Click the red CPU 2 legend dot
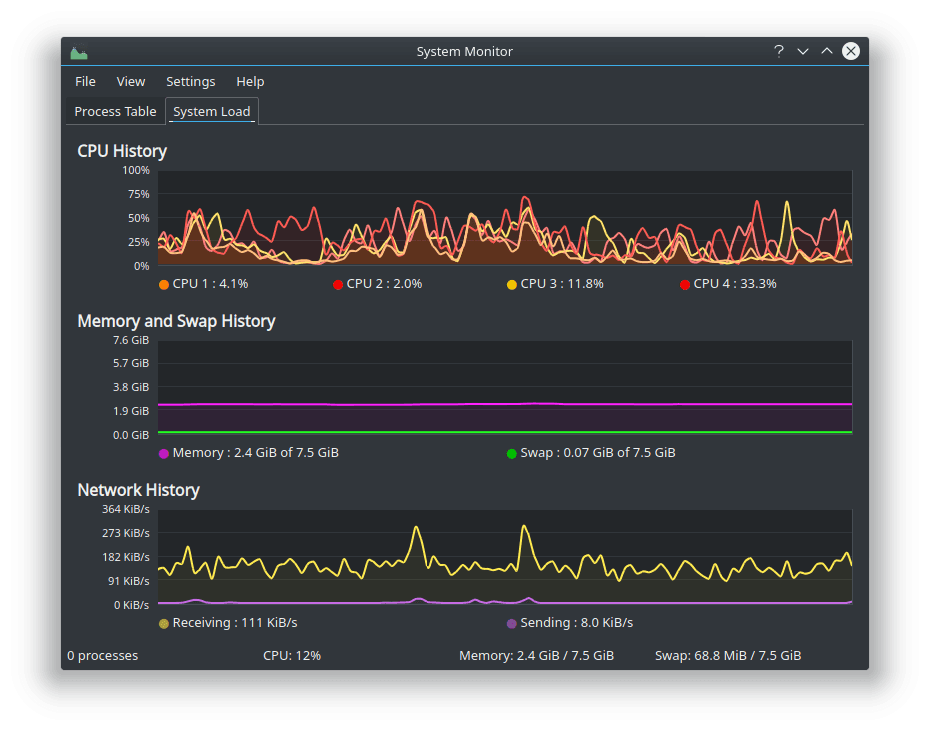The image size is (930, 731). [x=338, y=284]
